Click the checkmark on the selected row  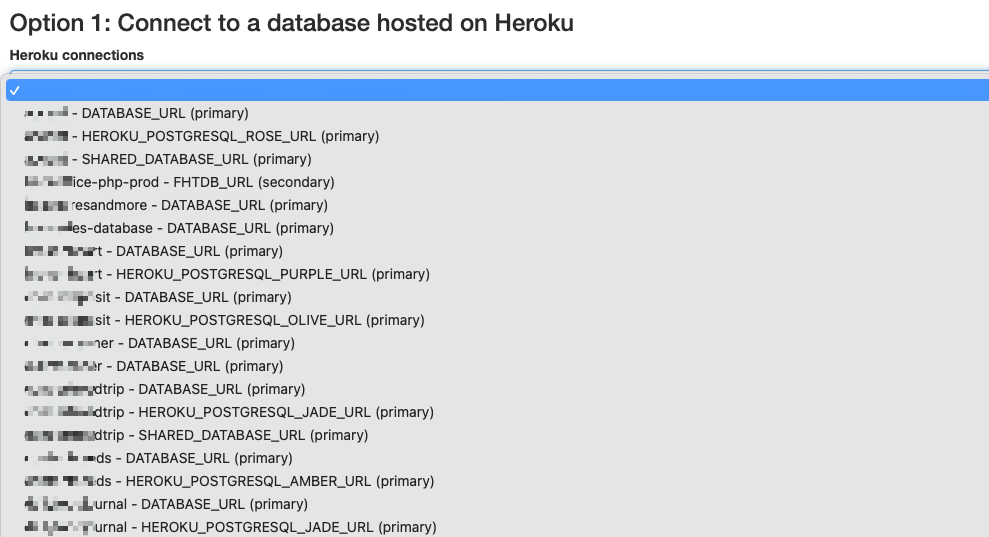click(x=15, y=91)
